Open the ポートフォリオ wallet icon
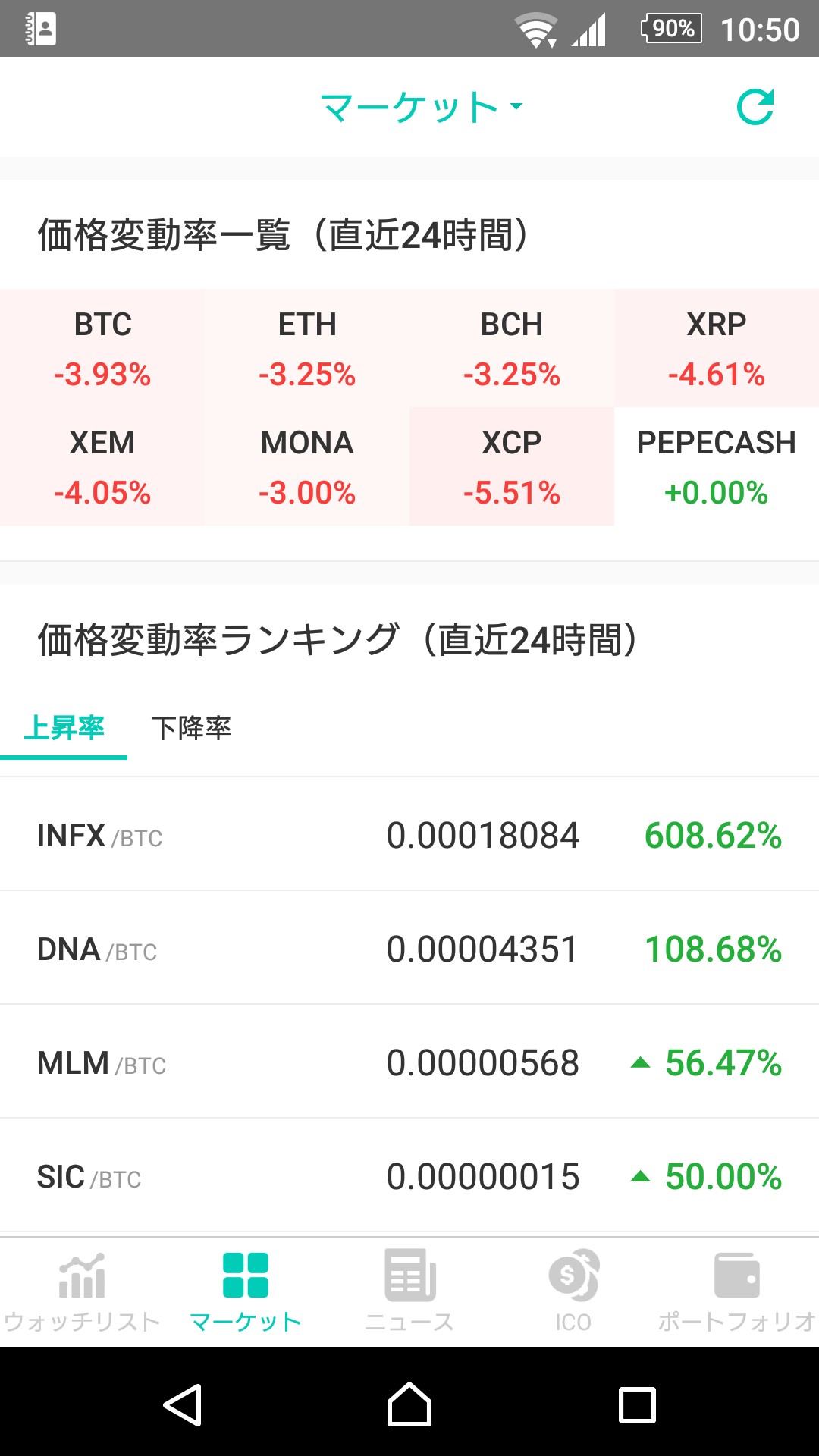The width and height of the screenshot is (819, 1456). click(x=736, y=1277)
